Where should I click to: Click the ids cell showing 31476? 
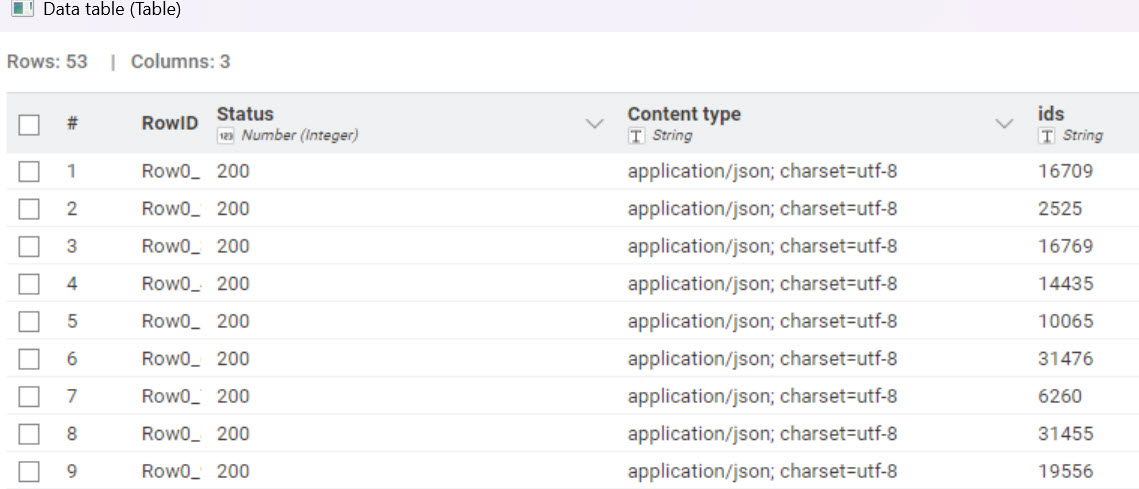1065,358
